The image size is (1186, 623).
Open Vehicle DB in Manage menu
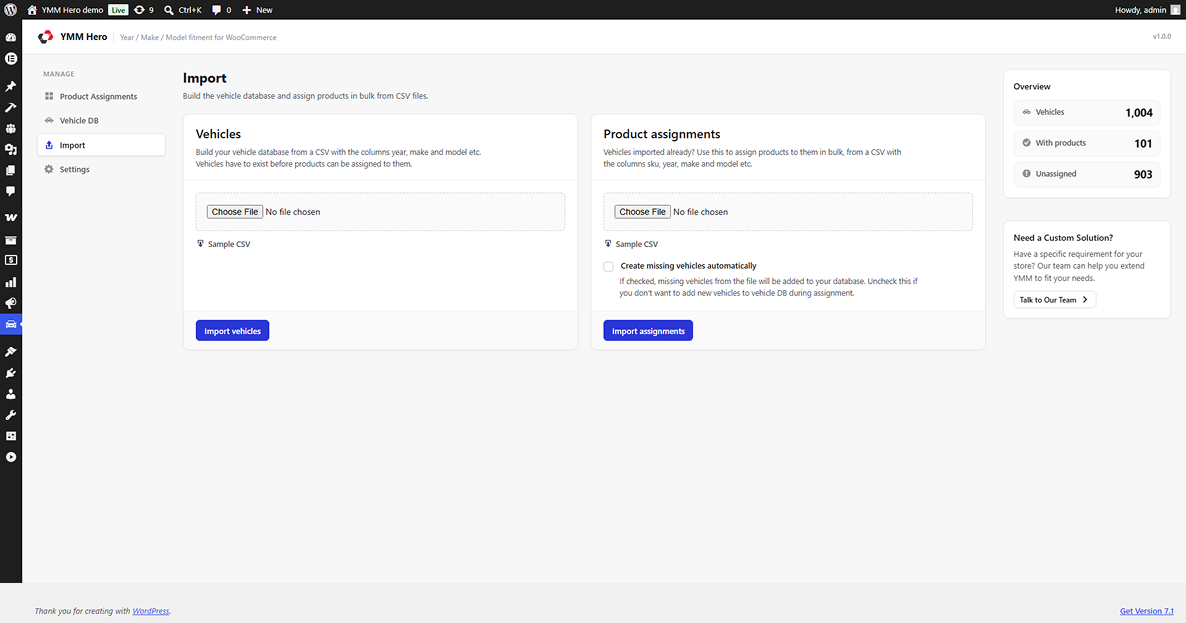tap(101, 121)
